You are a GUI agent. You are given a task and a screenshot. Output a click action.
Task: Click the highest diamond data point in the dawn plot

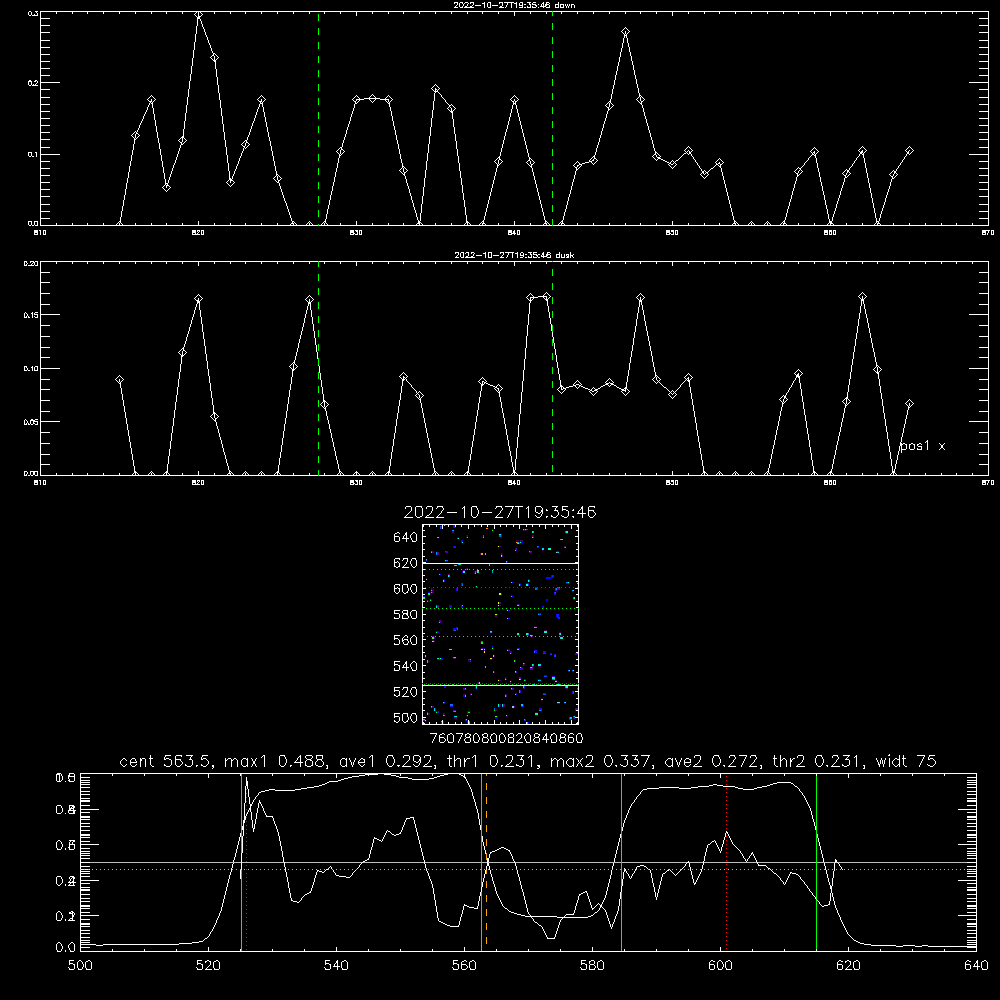coord(199,15)
